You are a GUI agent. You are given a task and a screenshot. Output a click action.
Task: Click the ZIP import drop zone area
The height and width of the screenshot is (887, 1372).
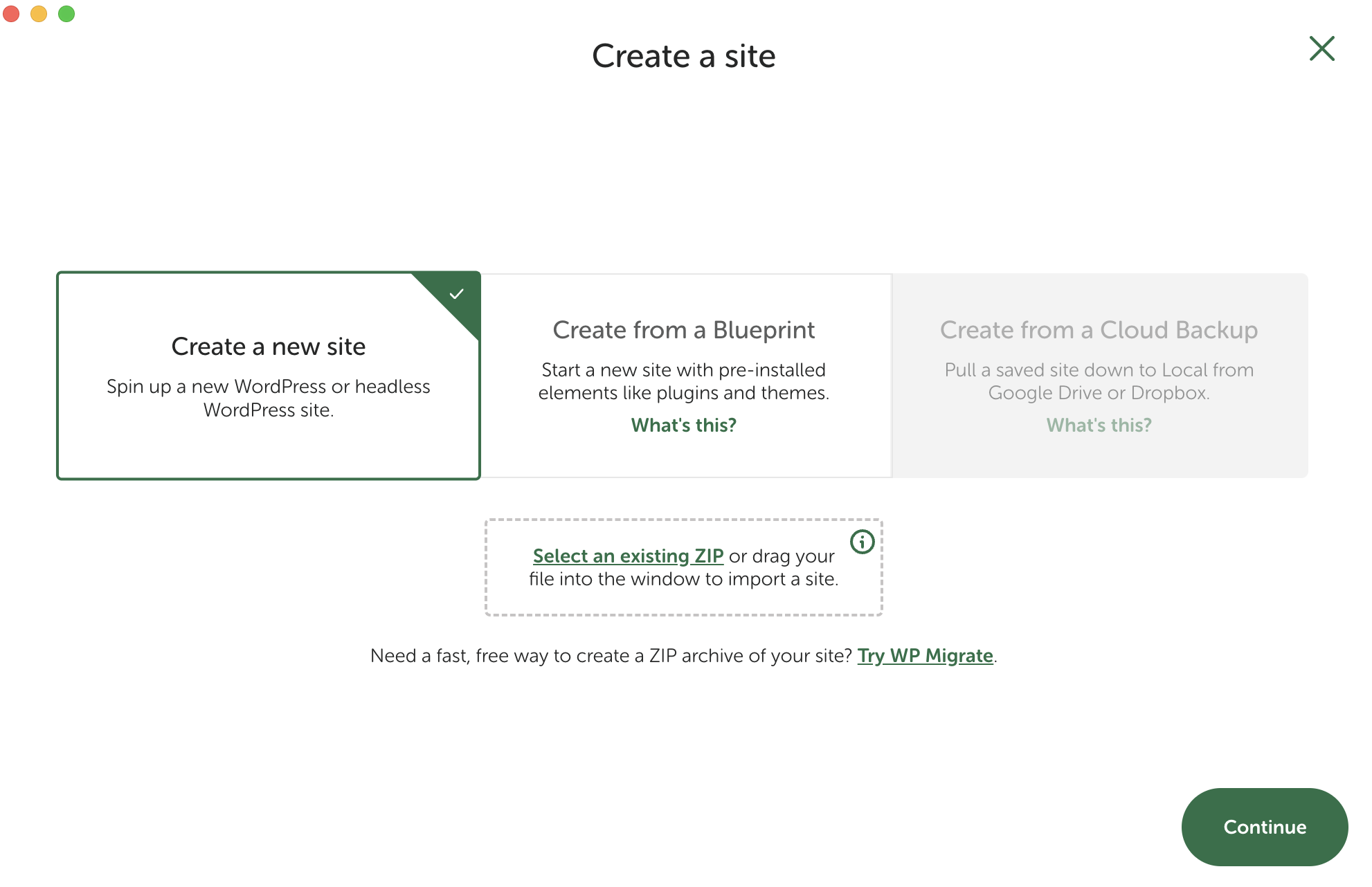click(684, 599)
